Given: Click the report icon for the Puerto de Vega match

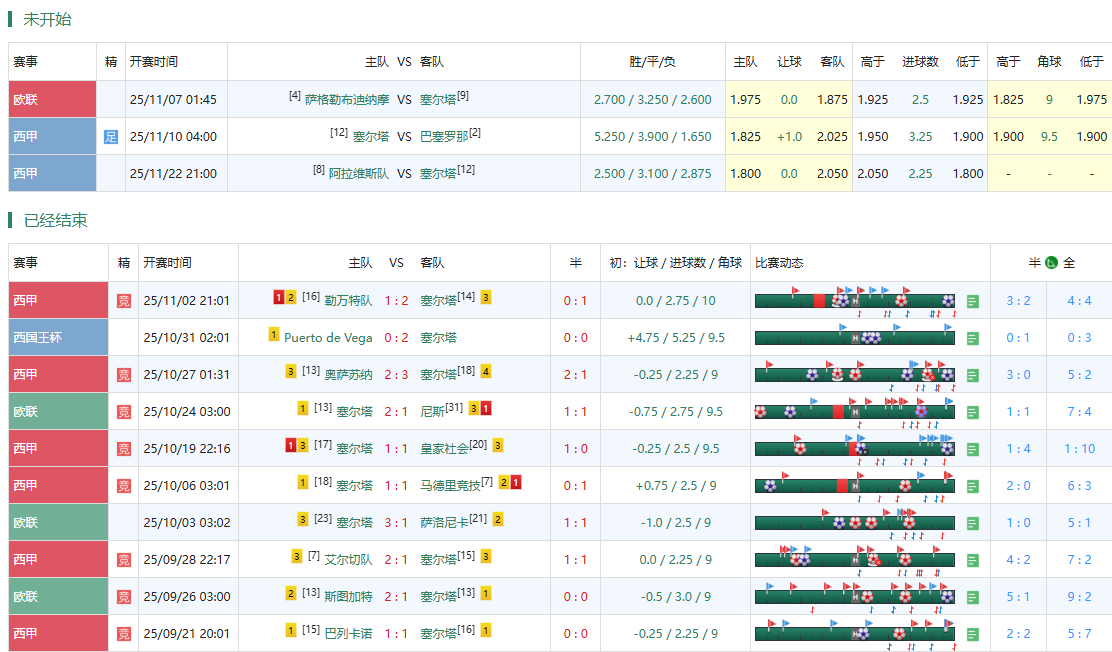Looking at the screenshot, I should pyautogui.click(x=973, y=338).
